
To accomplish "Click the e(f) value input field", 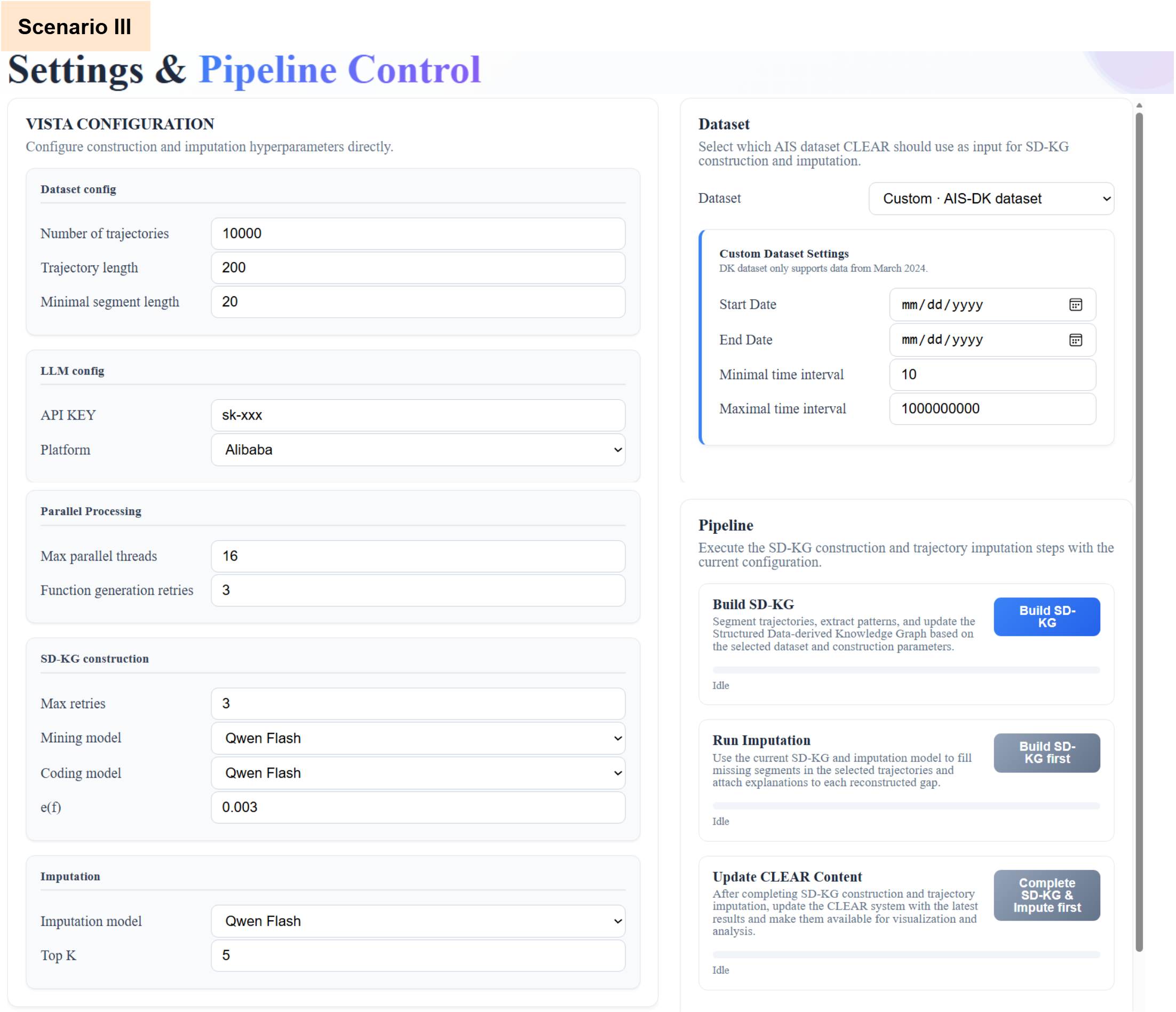I will point(418,807).
